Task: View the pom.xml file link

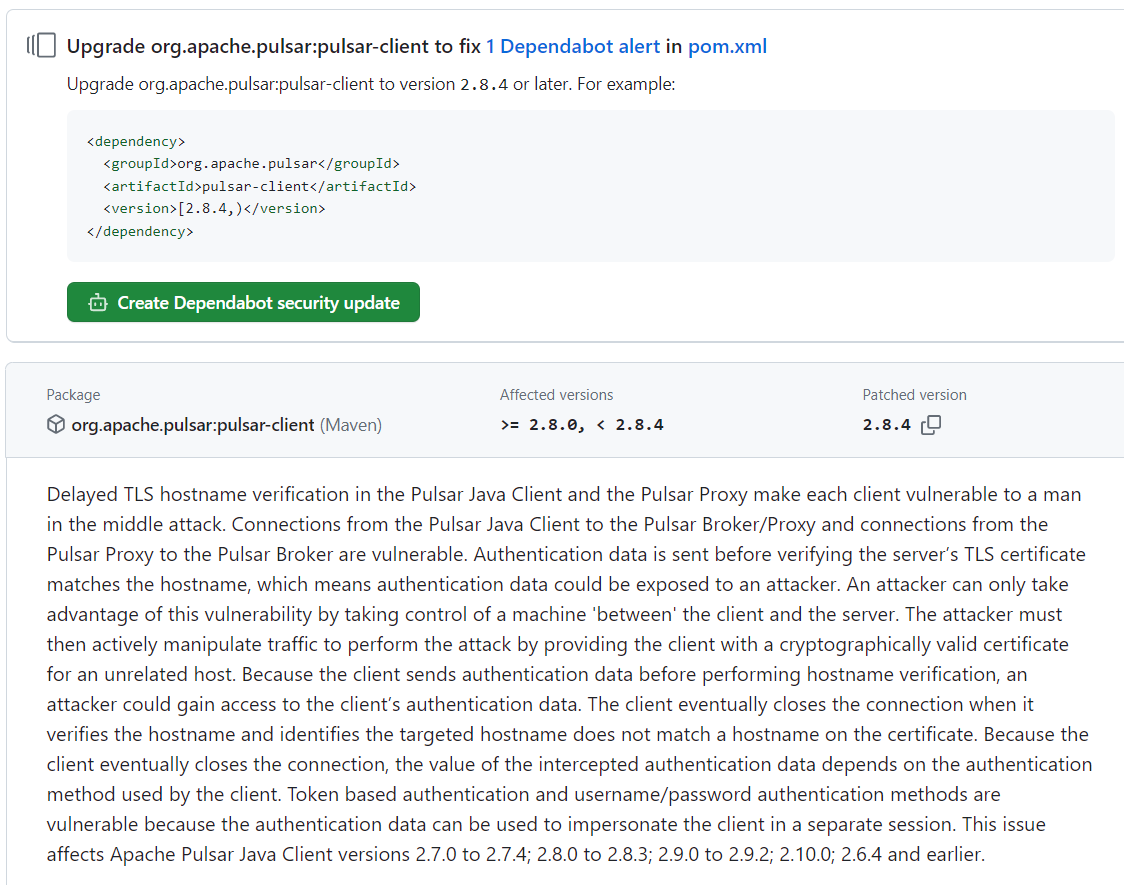Action: tap(727, 46)
